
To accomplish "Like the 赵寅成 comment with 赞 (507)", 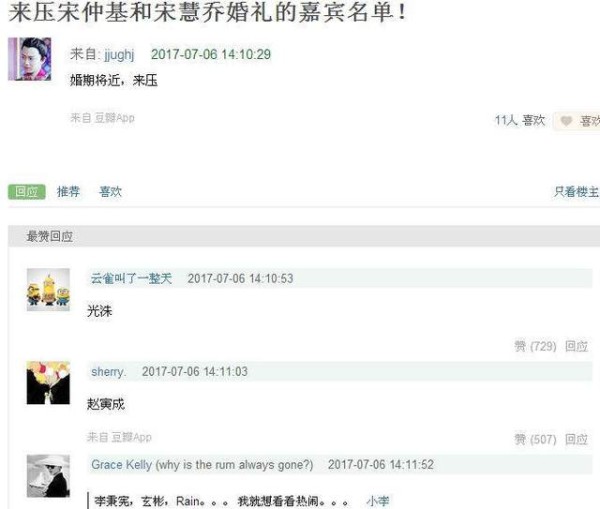I will point(535,439).
